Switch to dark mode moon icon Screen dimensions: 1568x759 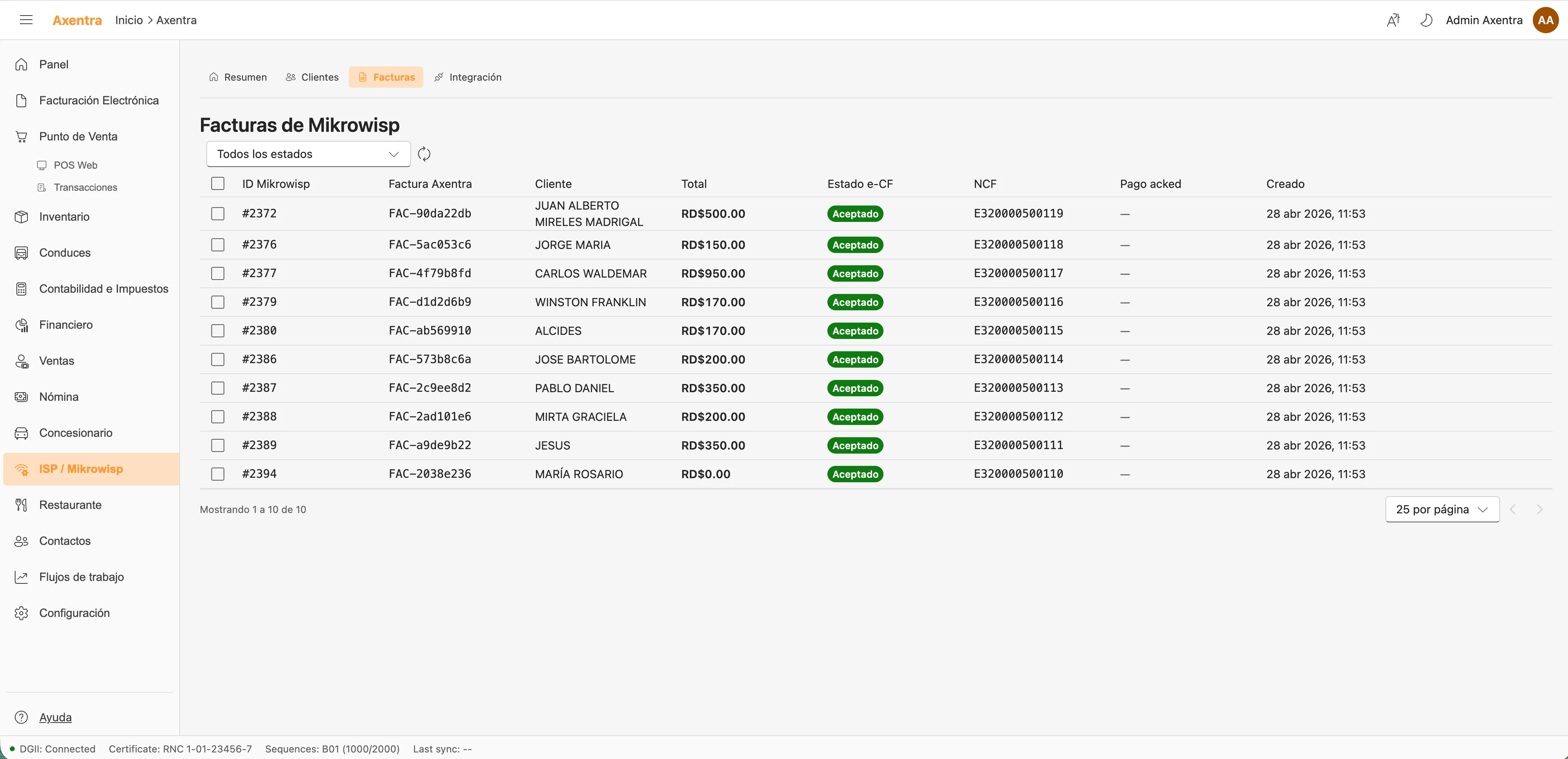1426,20
